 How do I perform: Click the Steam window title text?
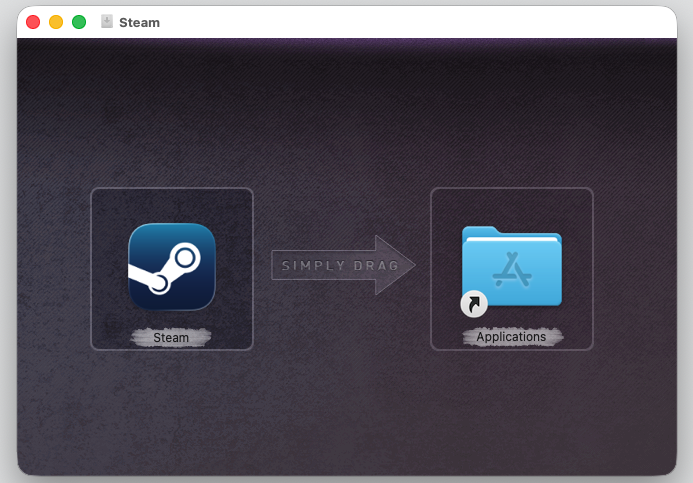click(139, 22)
